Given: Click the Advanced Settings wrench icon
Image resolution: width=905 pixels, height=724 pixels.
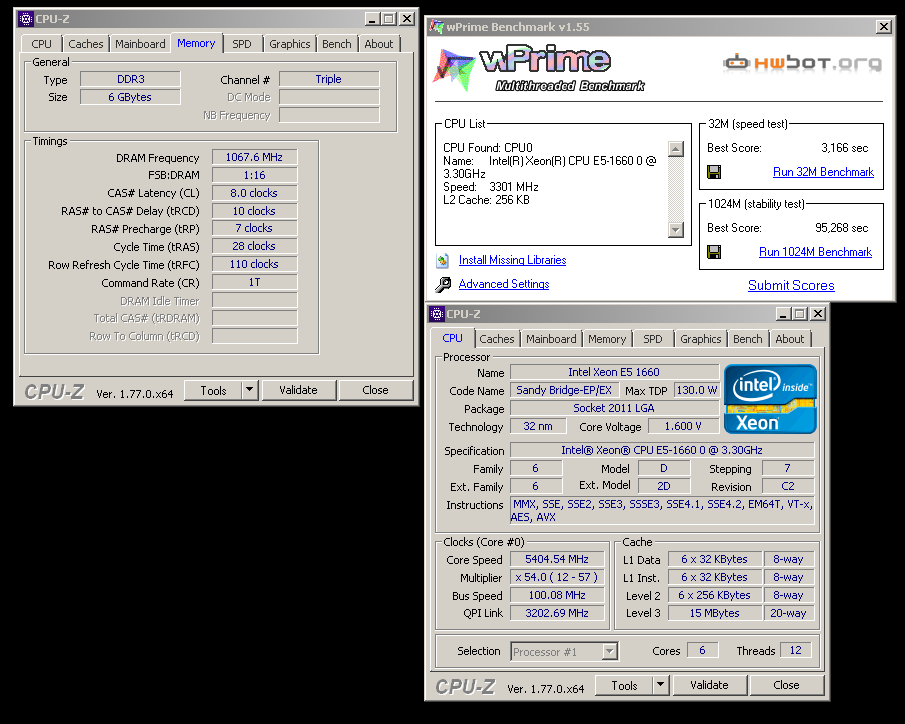Looking at the screenshot, I should pyautogui.click(x=443, y=284).
